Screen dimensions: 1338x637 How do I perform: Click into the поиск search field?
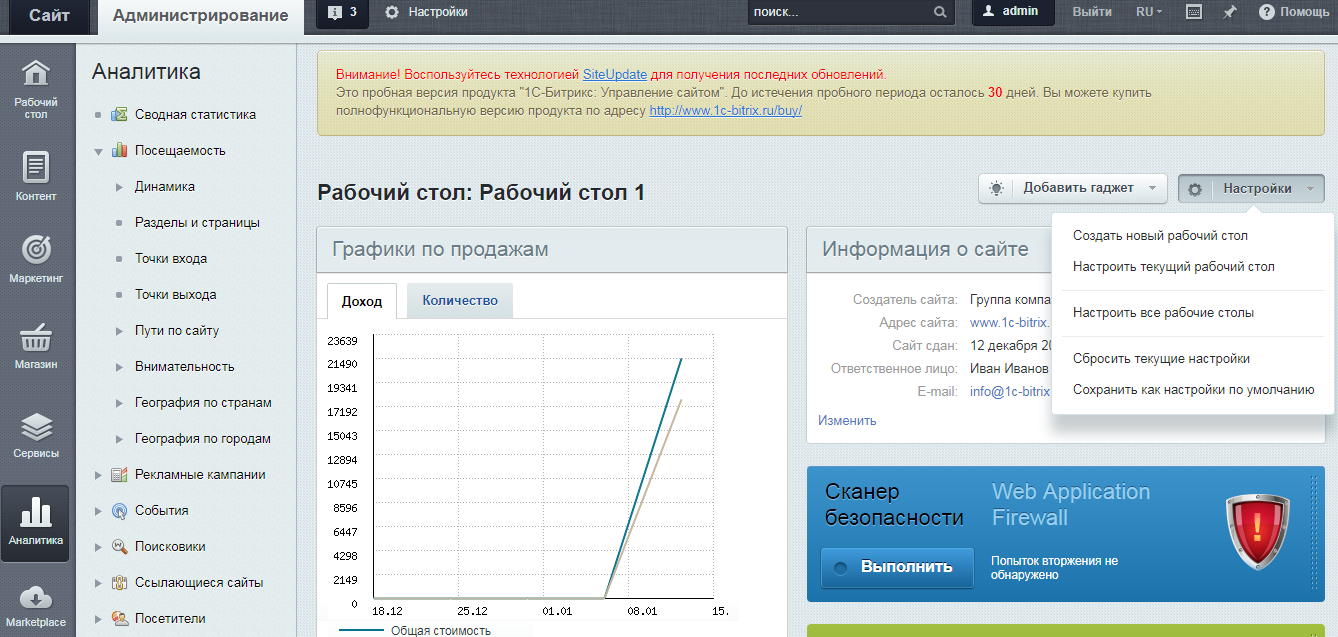tap(838, 12)
